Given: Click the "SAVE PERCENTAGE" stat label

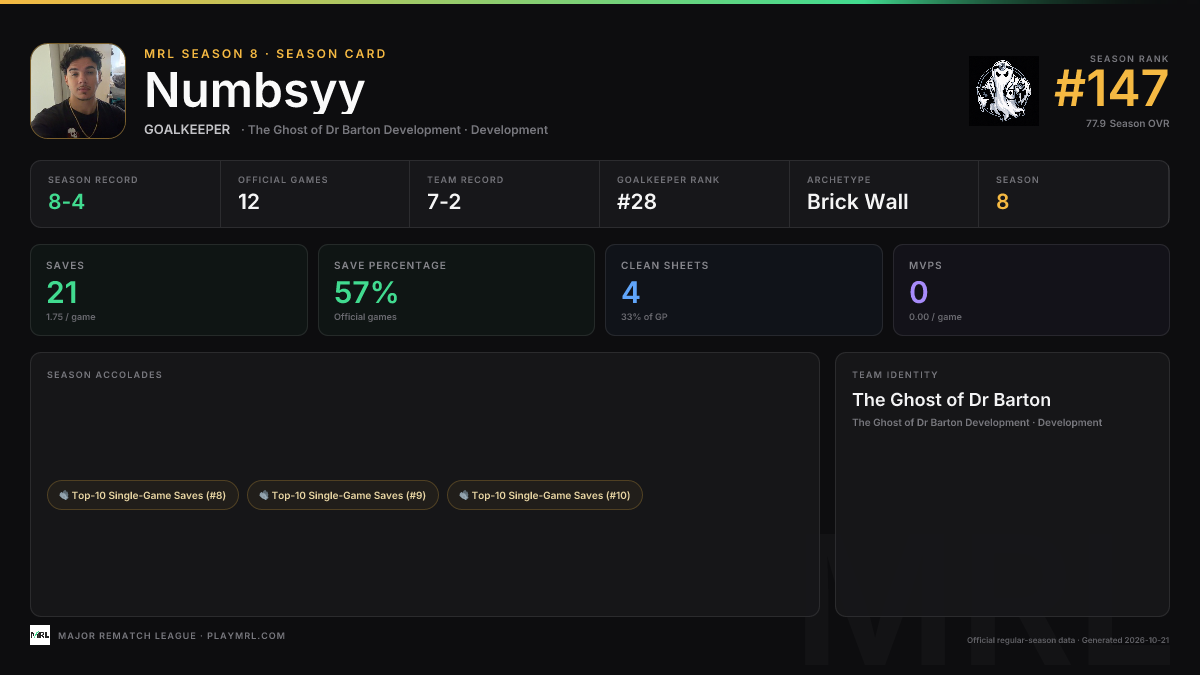Looking at the screenshot, I should [390, 266].
